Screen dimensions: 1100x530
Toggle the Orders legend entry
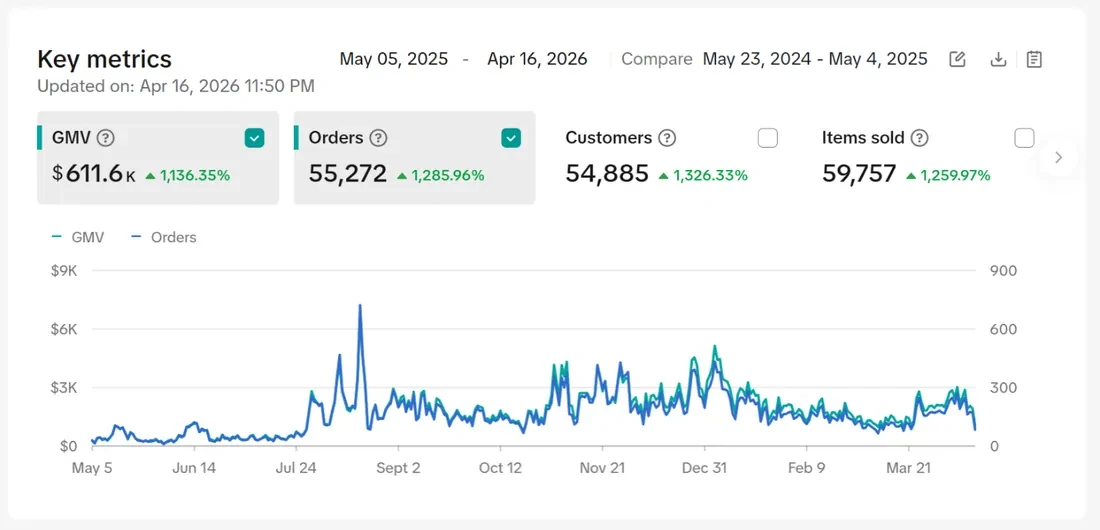(163, 237)
